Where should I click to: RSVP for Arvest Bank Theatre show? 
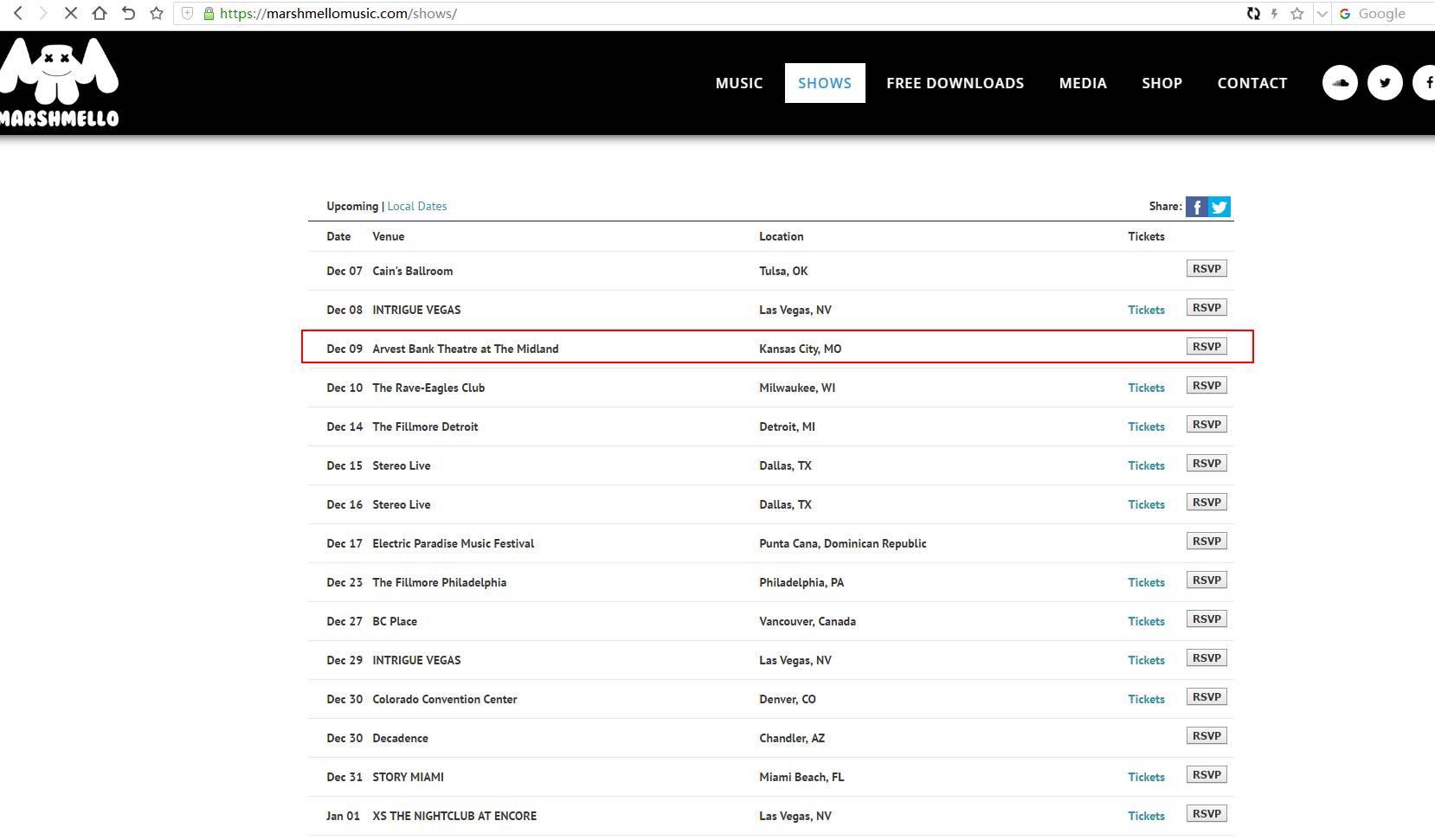pos(1207,347)
